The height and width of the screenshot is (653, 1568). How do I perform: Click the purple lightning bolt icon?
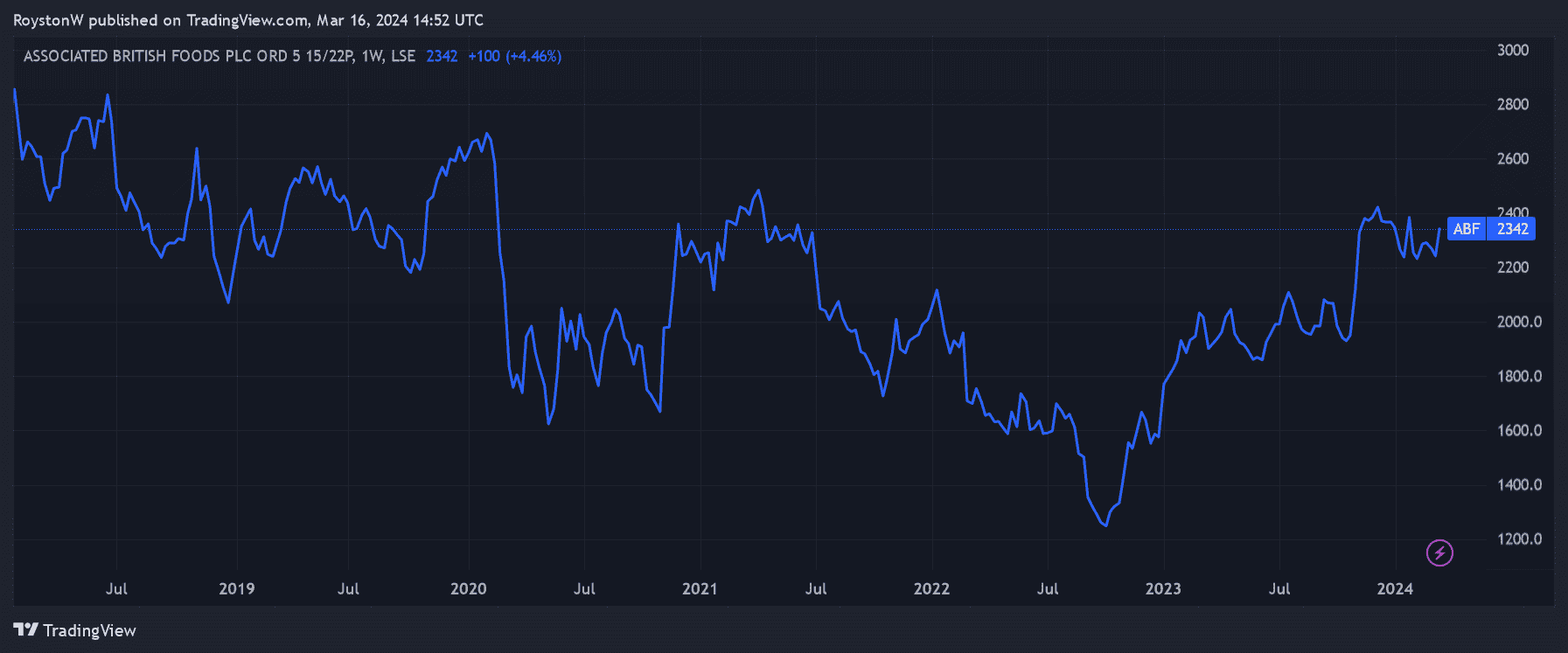(x=1439, y=552)
